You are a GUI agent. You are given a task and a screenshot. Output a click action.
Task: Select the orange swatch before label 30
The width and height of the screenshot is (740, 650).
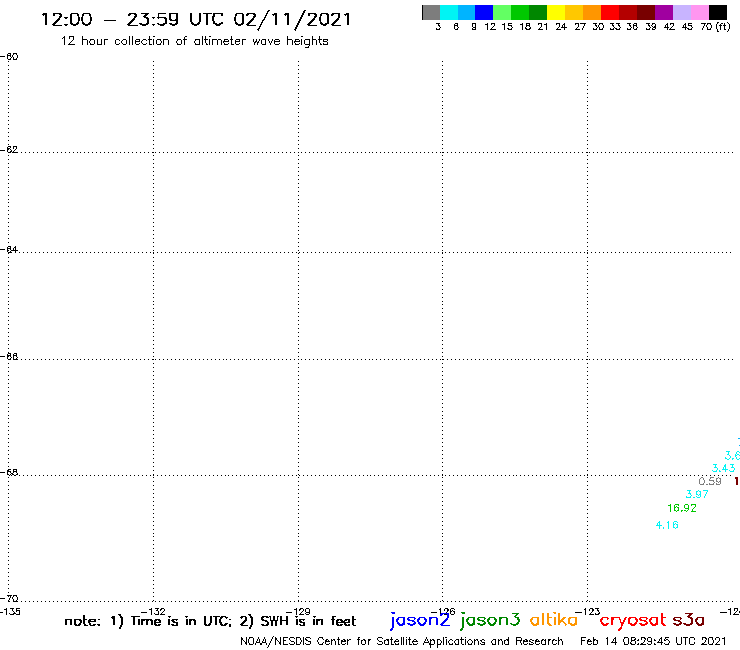tap(592, 12)
